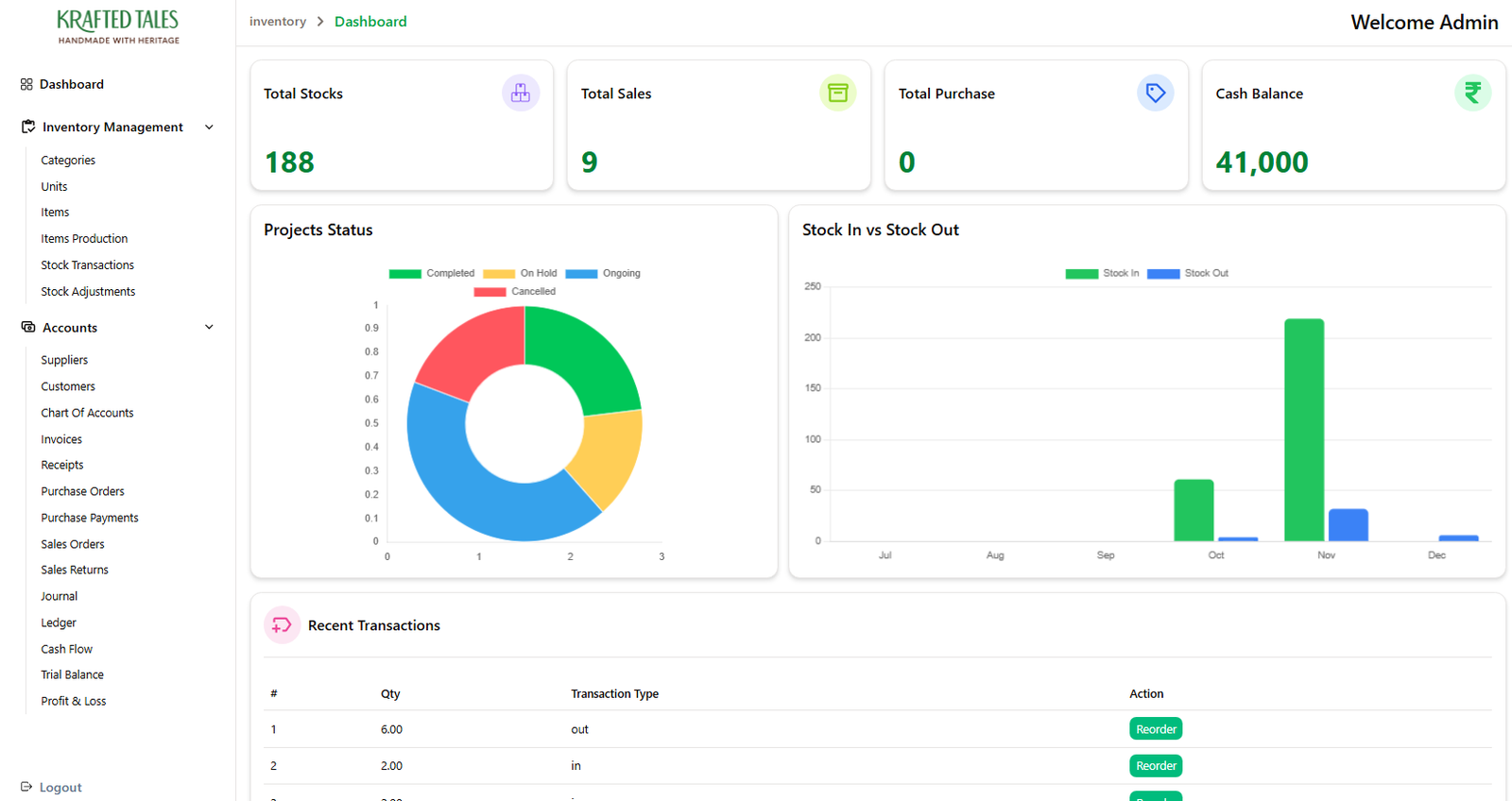Click the tall green November Stock In bar
The height and width of the screenshot is (801, 1512).
(x=1303, y=430)
